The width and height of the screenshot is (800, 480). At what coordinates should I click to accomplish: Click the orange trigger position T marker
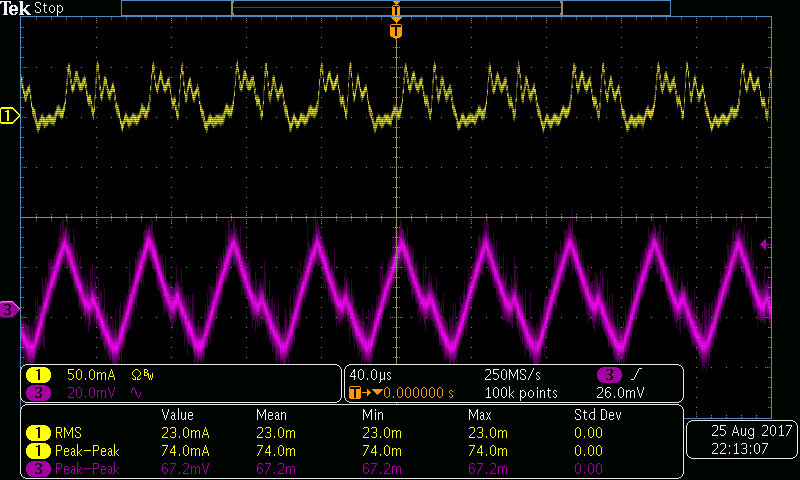397,32
